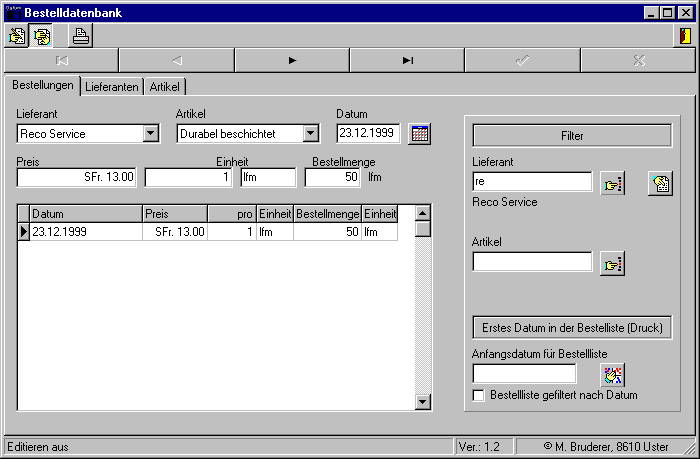This screenshot has height=459, width=700.
Task: Click the checkmark post-edit navigator button
Action: 523,60
